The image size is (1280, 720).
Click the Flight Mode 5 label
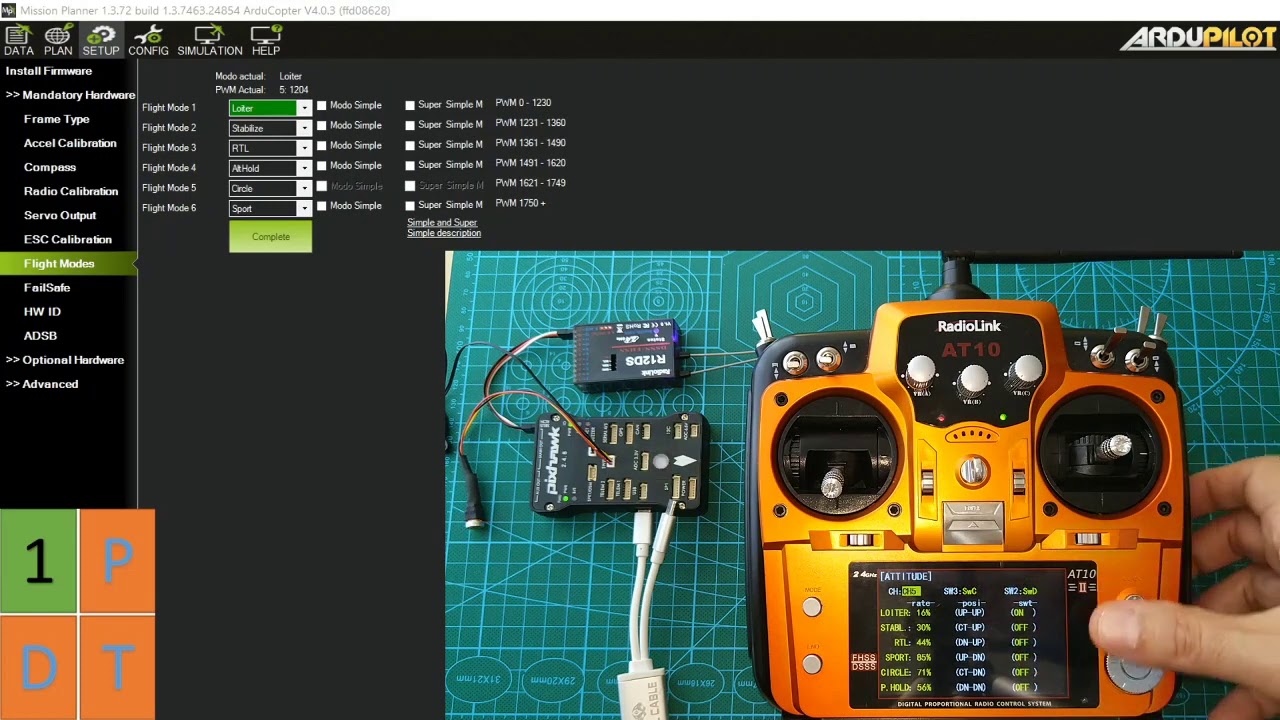tap(169, 188)
